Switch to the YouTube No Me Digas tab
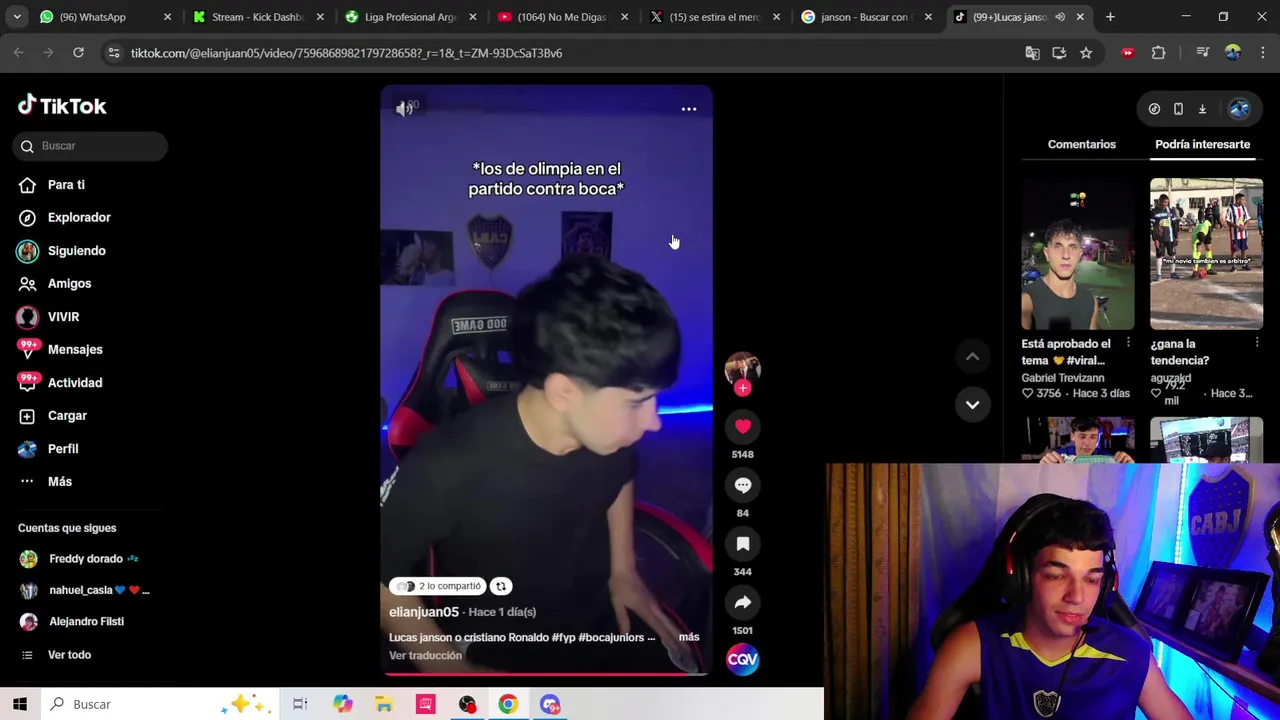Screen dimensions: 1280x720 (562, 17)
